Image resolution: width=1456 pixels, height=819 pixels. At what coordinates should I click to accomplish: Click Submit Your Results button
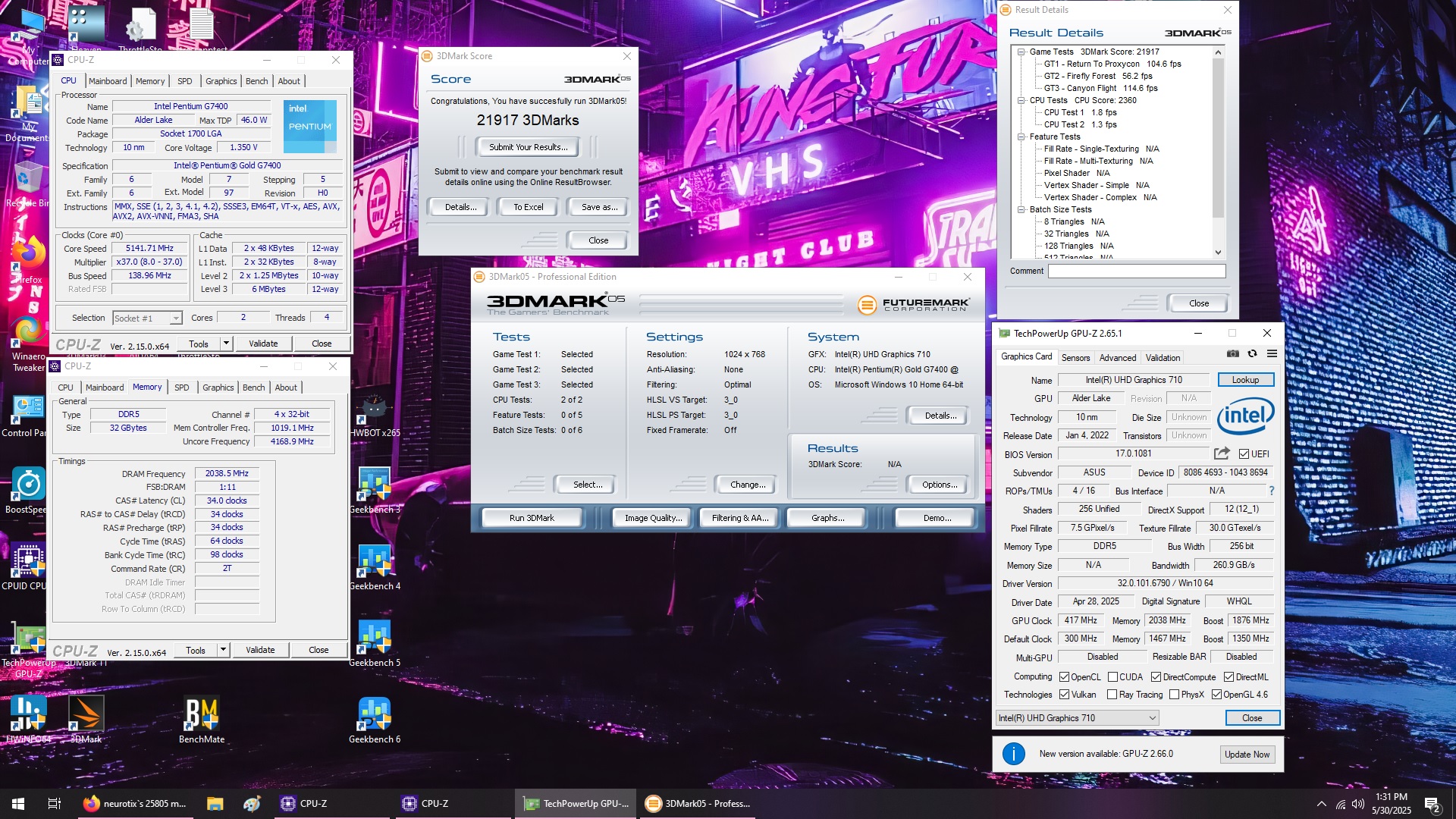[x=528, y=147]
